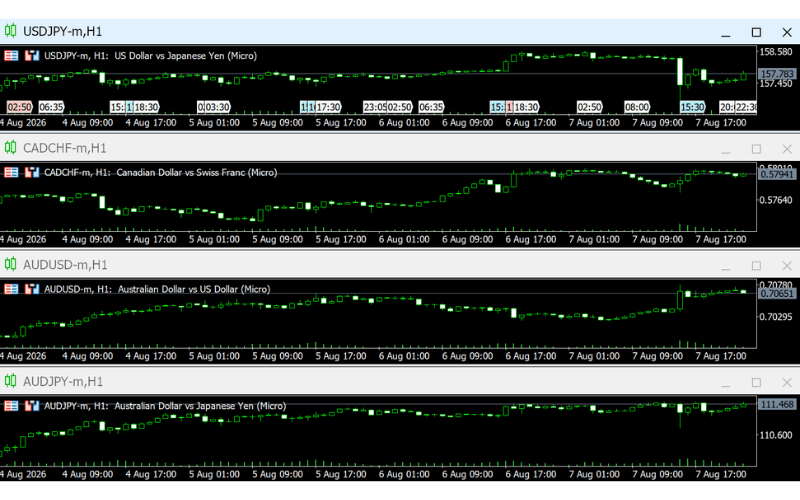
Task: Click the 110.600 price scale value
Action: tap(776, 435)
